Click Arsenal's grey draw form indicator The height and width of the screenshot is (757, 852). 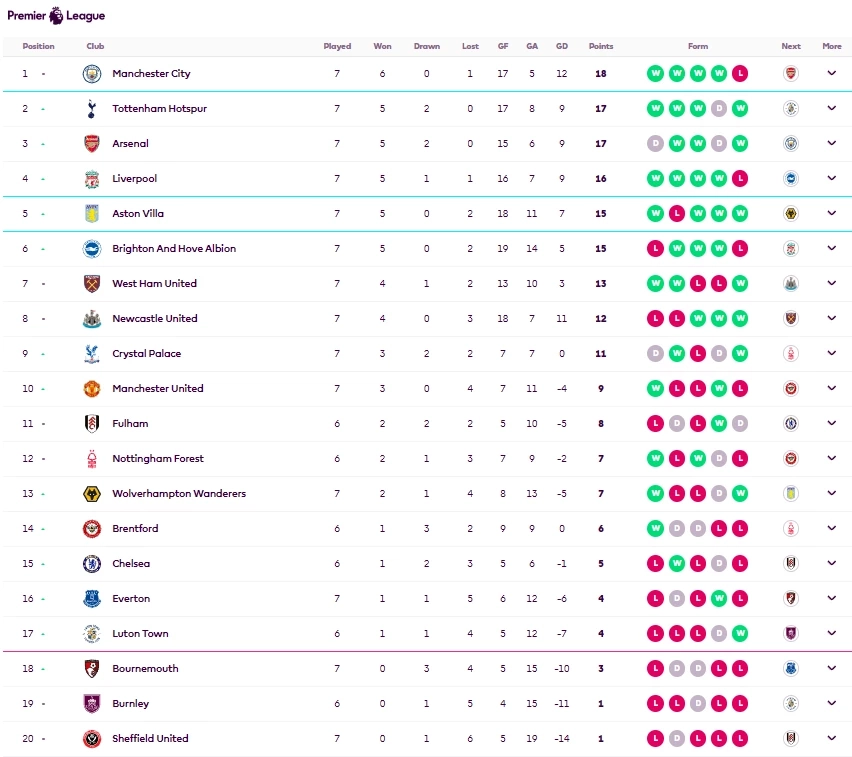pyautogui.click(x=655, y=144)
